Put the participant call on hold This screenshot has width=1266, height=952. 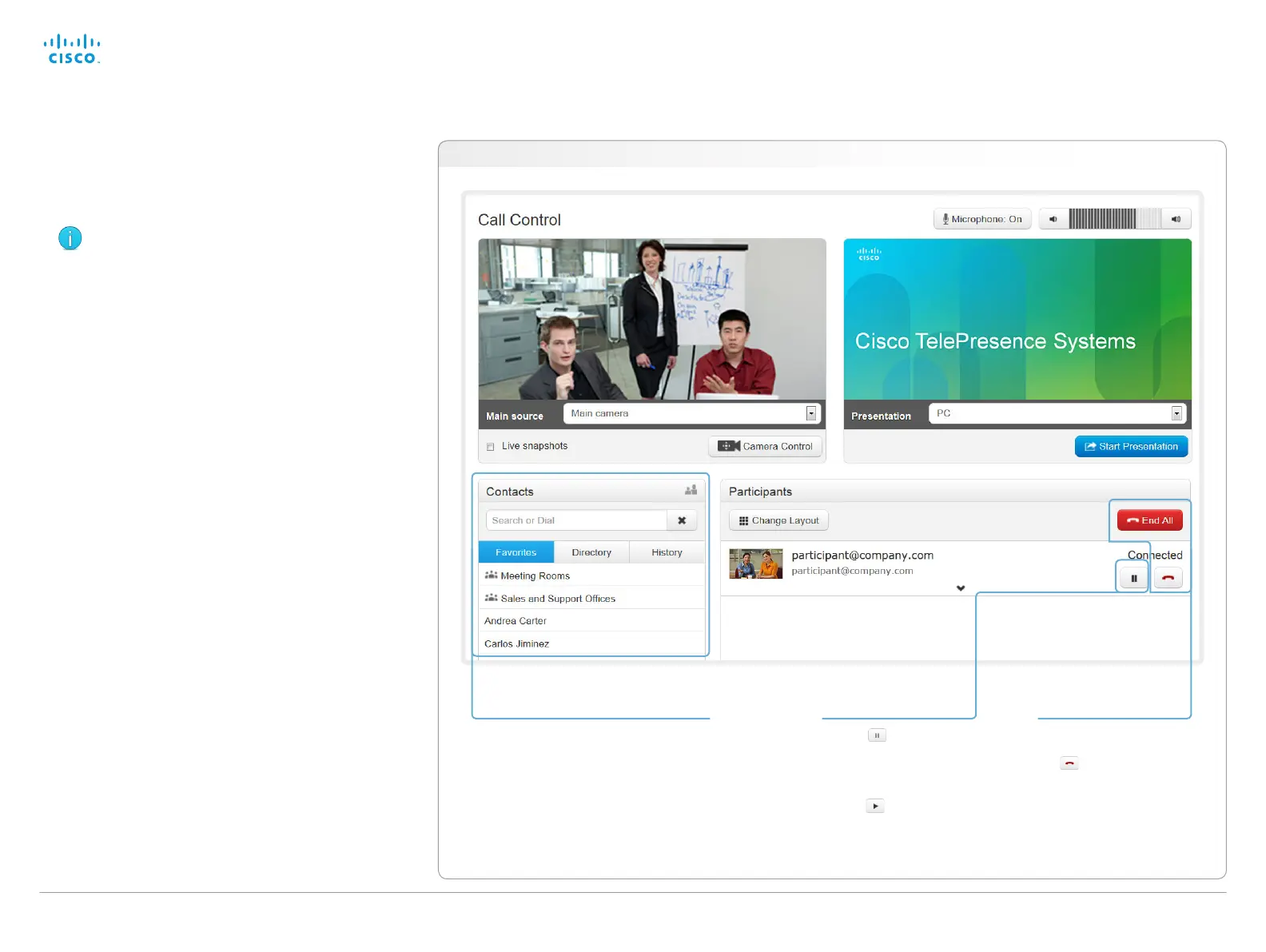click(x=1133, y=578)
